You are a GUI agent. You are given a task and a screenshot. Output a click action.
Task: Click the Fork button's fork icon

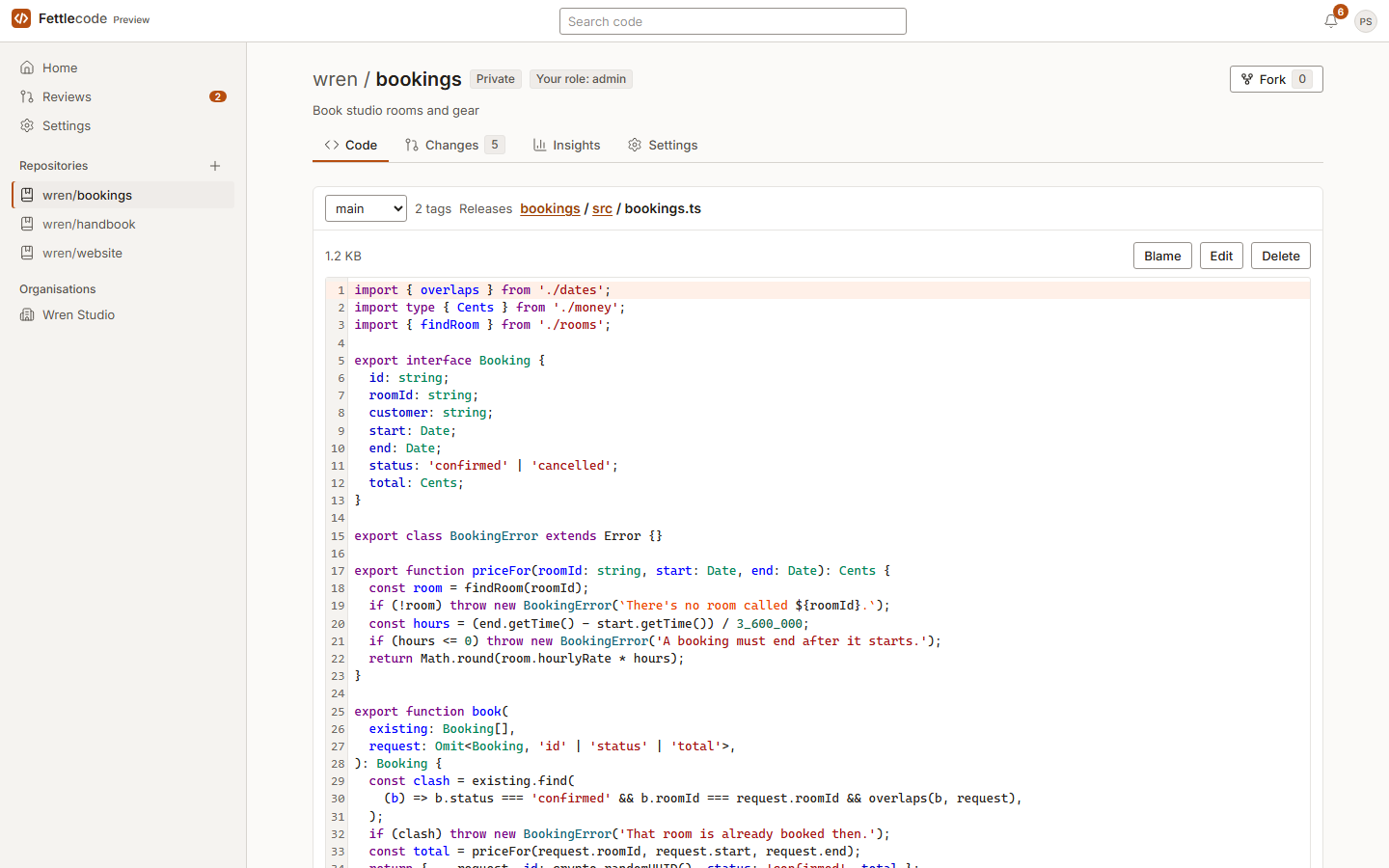coord(1247,79)
